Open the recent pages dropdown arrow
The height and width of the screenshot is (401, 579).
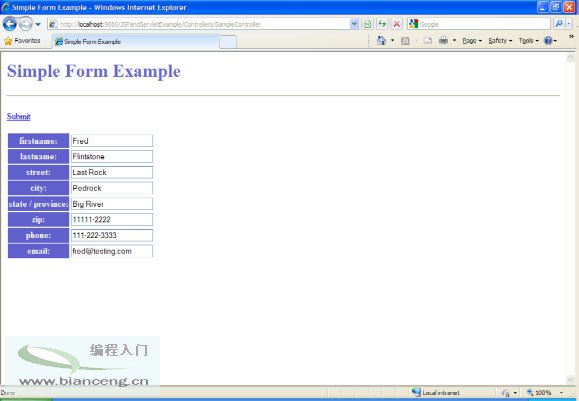click(x=38, y=24)
